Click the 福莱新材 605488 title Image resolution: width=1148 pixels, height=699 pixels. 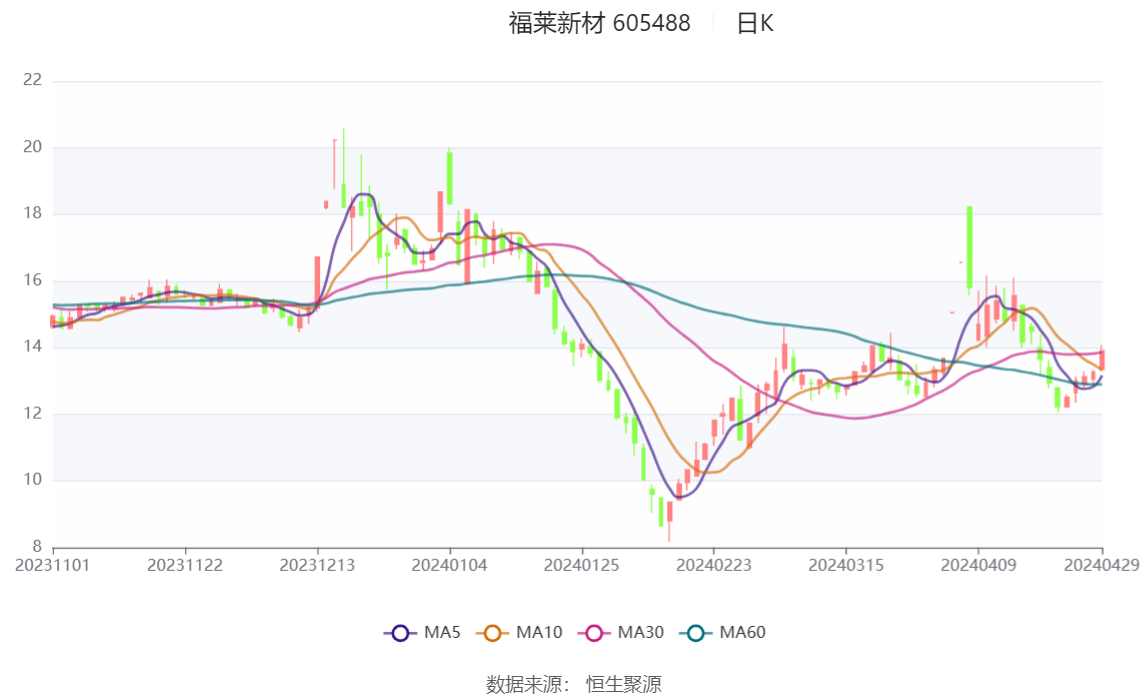[x=600, y=23]
